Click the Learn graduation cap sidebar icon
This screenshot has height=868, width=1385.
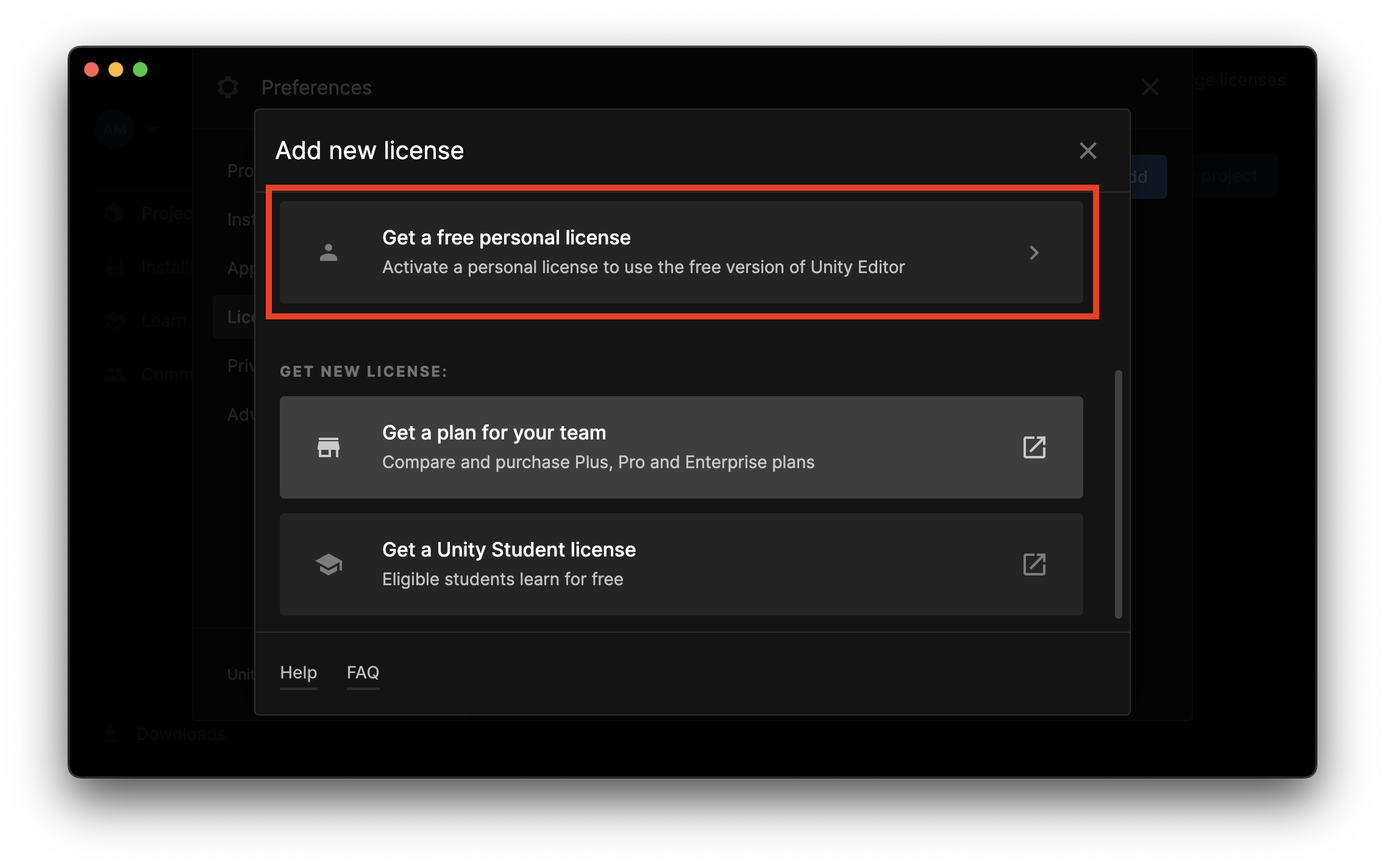115,321
